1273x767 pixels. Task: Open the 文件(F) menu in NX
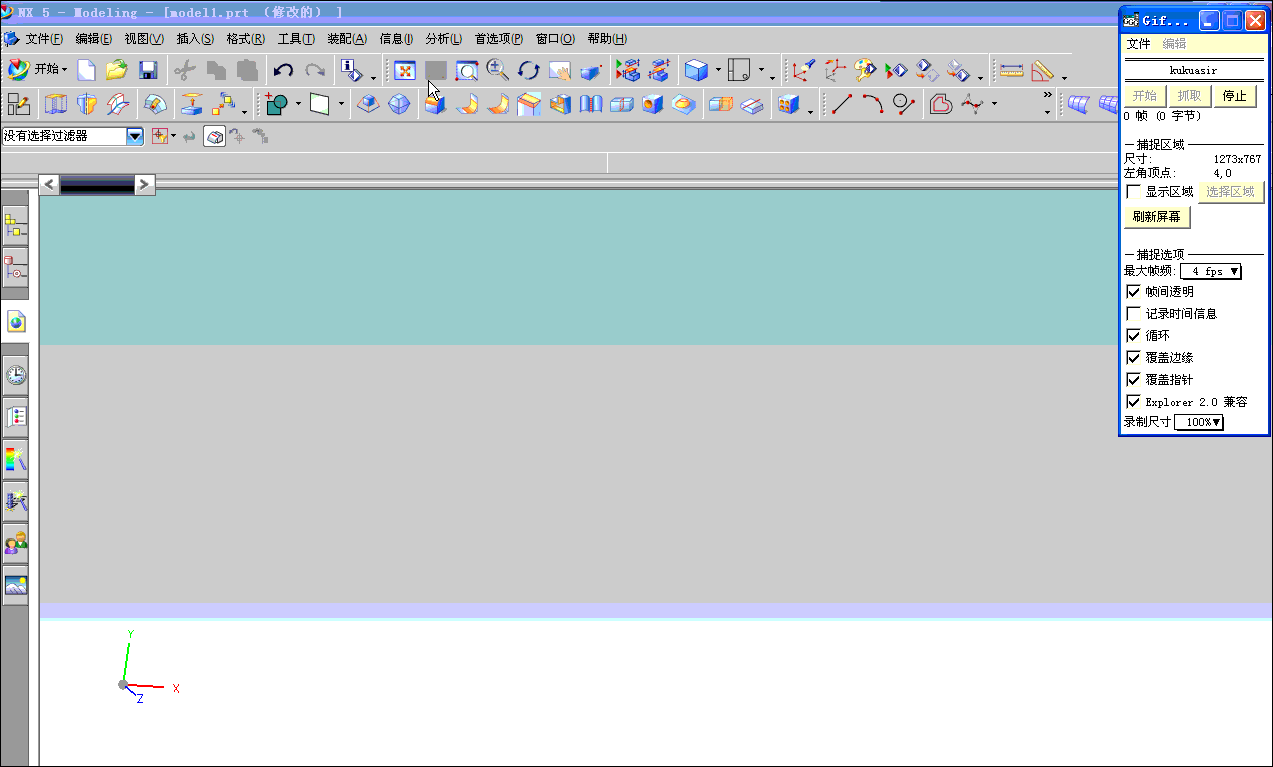point(44,39)
